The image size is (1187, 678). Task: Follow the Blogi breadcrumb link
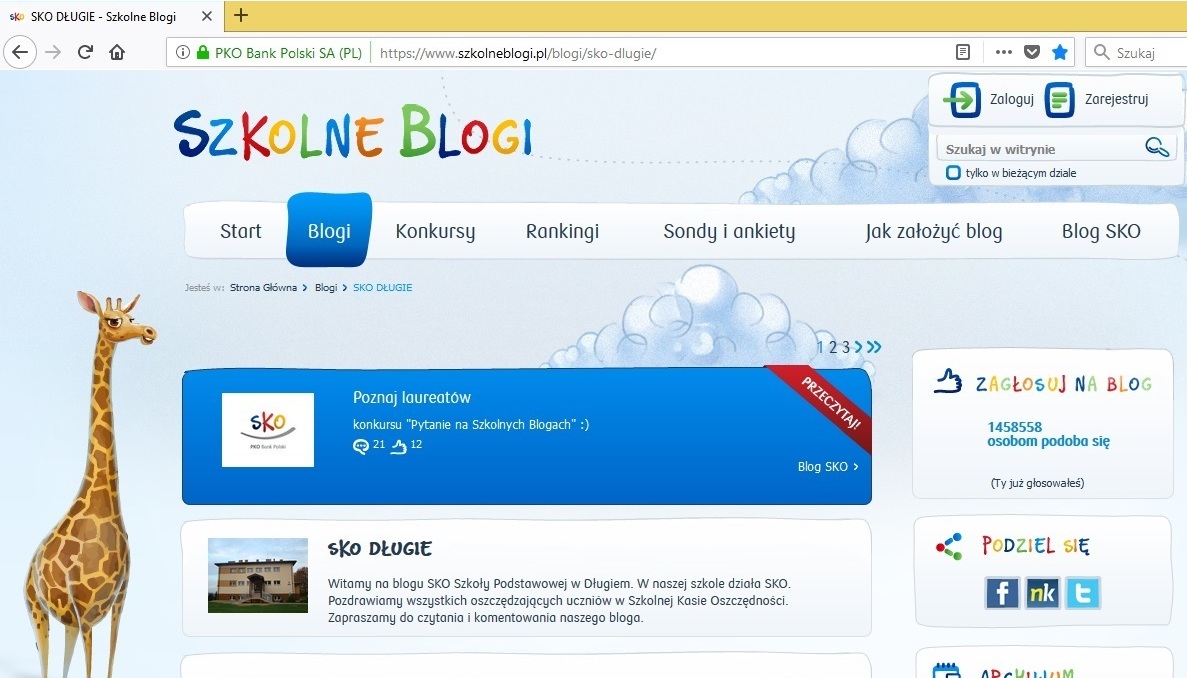point(326,288)
